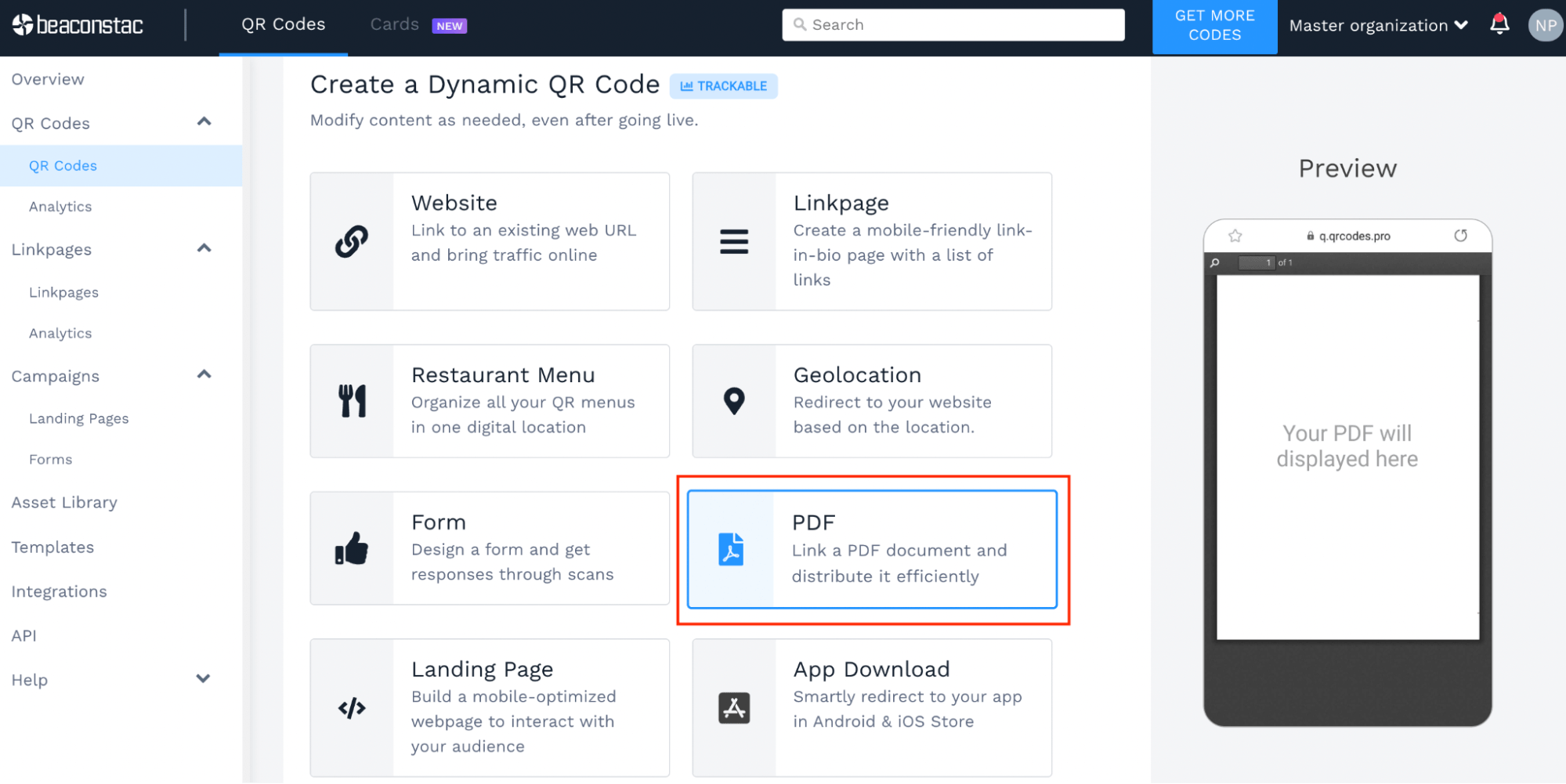Click the GET MORE CODES button
This screenshot has height=784, width=1566.
(1214, 24)
